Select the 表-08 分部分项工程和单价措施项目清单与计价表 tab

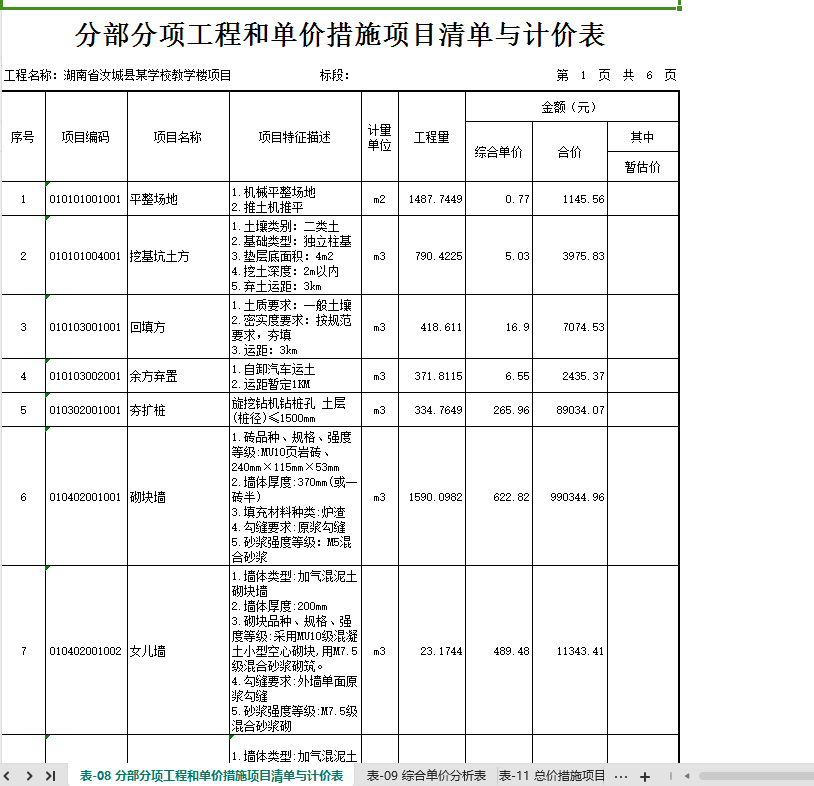click(x=211, y=776)
